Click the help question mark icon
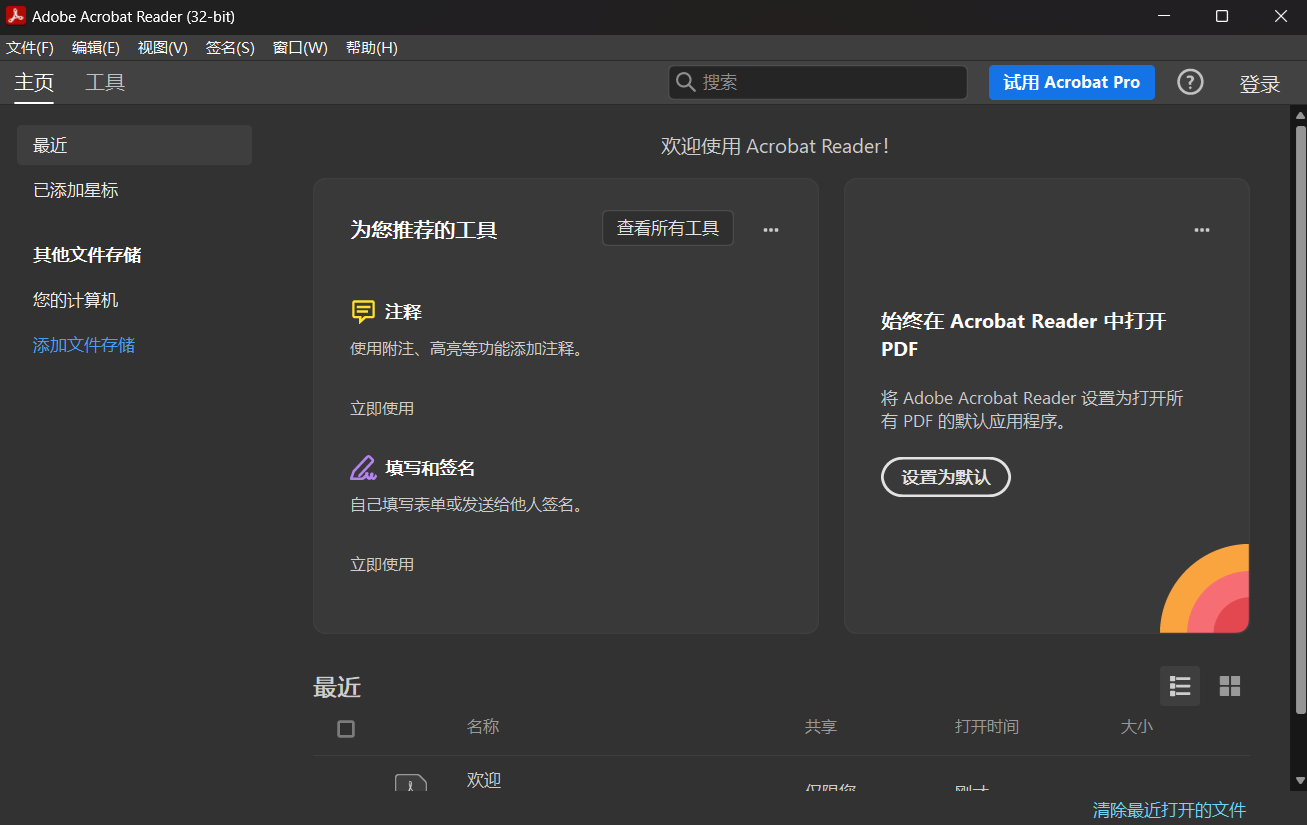The image size is (1307, 825). click(x=1190, y=83)
